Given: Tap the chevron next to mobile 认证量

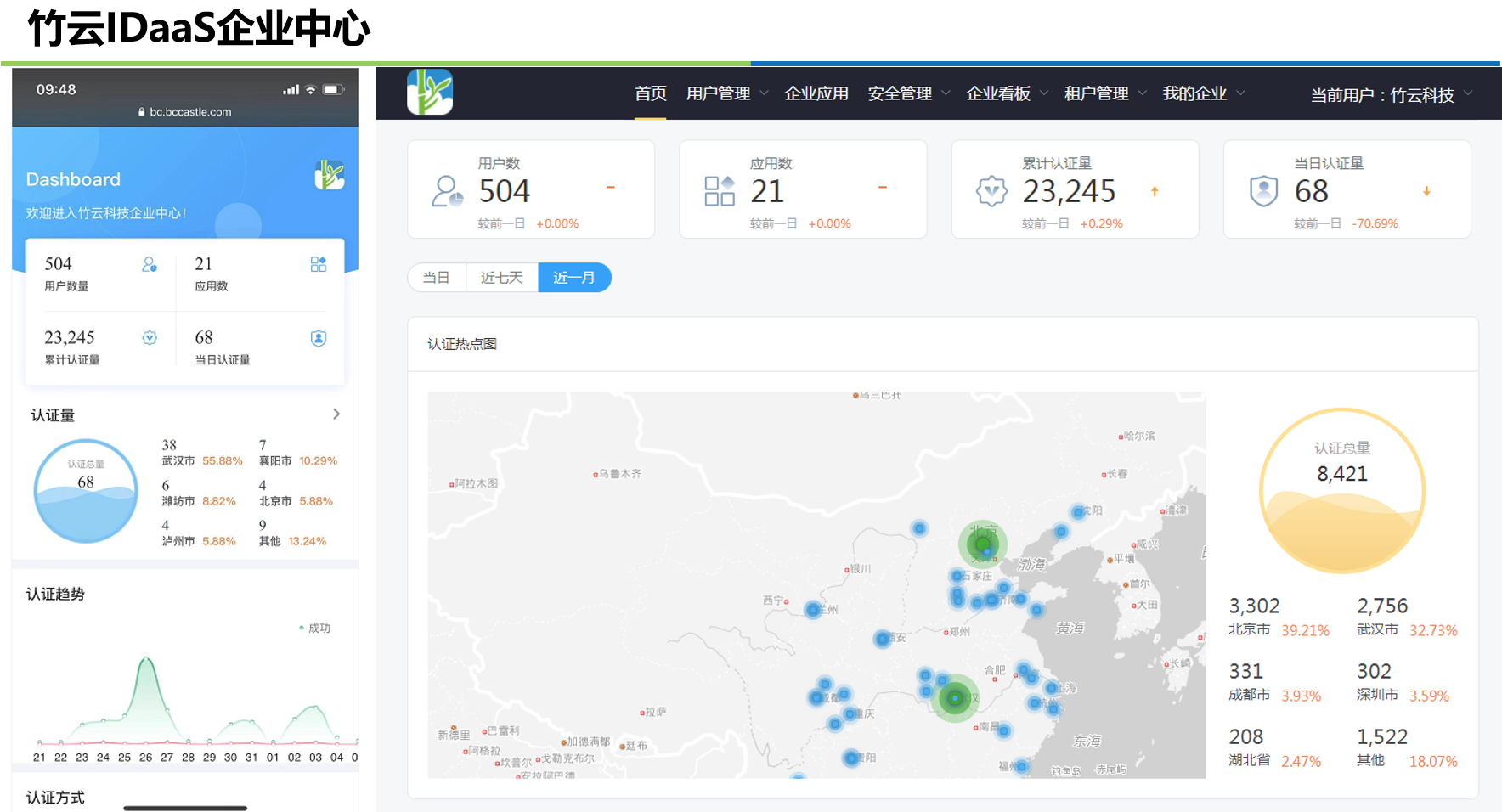Looking at the screenshot, I should click(x=336, y=414).
